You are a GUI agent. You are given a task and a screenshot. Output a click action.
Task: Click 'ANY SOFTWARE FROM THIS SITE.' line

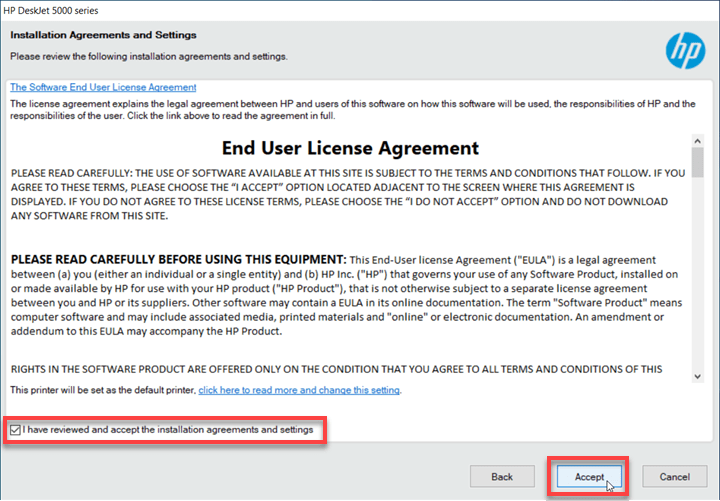point(90,216)
